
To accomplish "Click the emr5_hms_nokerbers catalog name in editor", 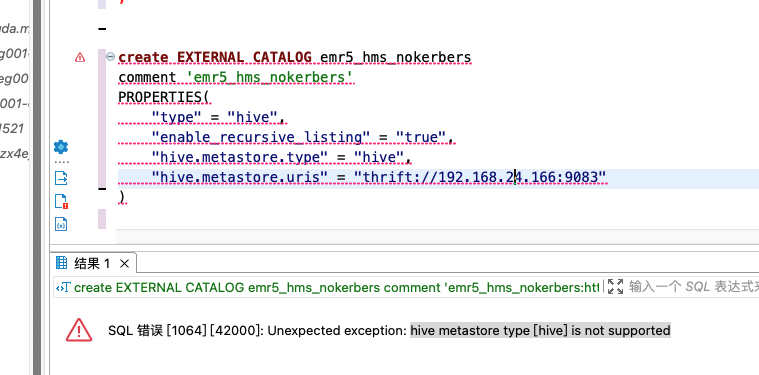I will tap(395, 57).
